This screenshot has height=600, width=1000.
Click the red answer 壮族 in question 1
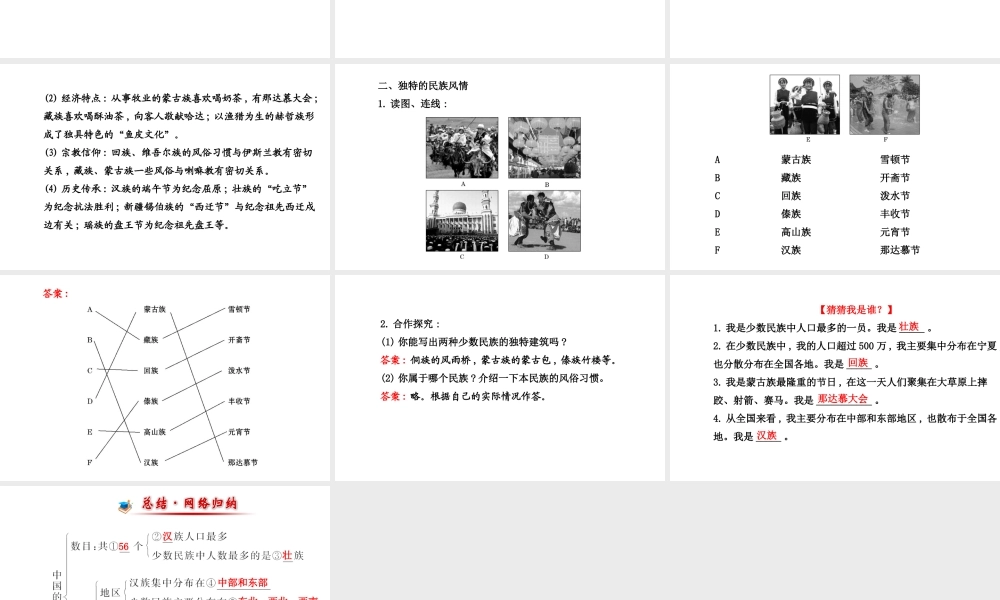pyautogui.click(x=909, y=327)
